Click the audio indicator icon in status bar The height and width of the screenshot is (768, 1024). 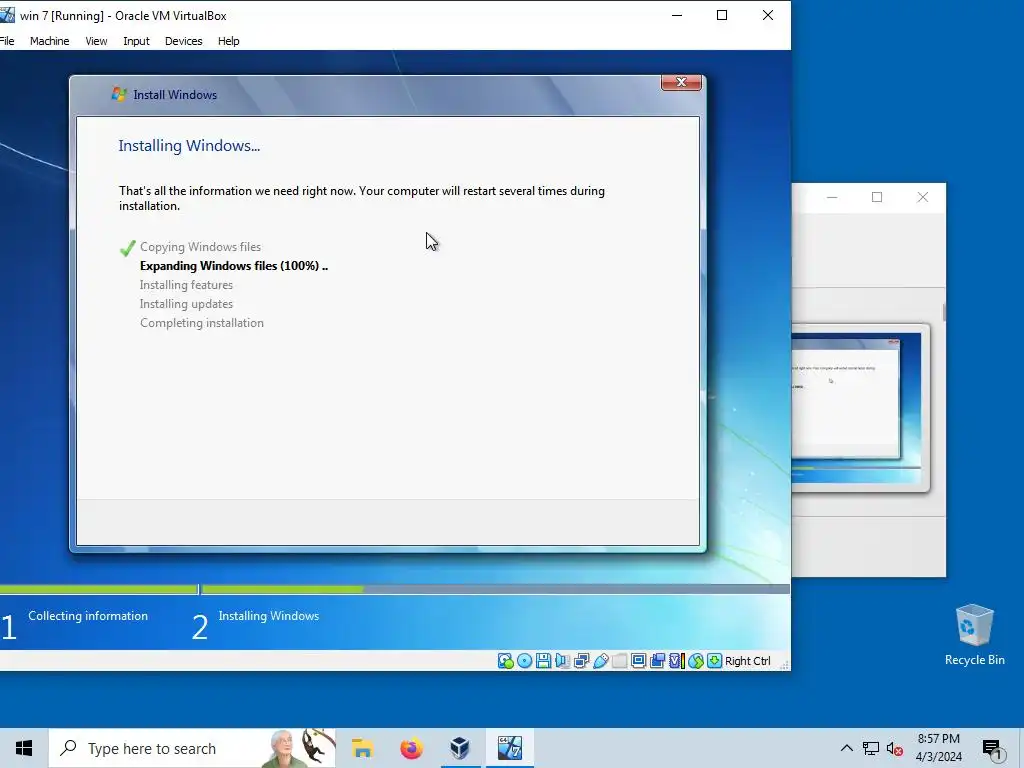(562, 661)
